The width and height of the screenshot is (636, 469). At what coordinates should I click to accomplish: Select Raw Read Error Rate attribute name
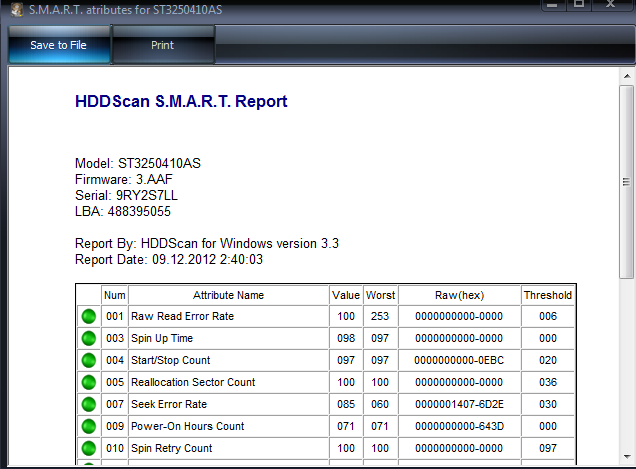click(183, 316)
